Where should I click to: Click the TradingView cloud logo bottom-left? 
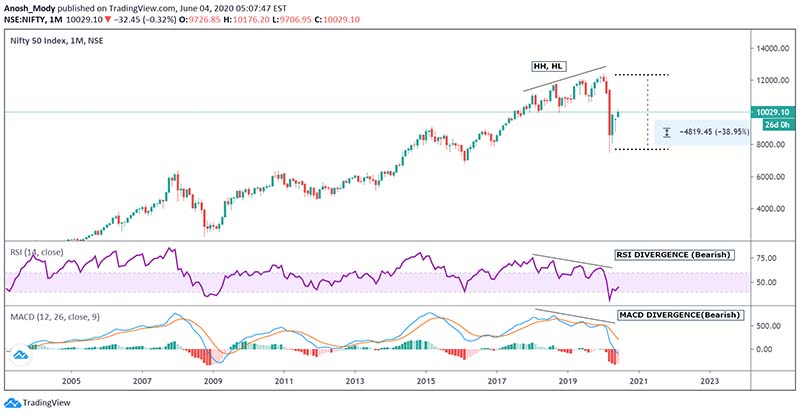tap(13, 403)
